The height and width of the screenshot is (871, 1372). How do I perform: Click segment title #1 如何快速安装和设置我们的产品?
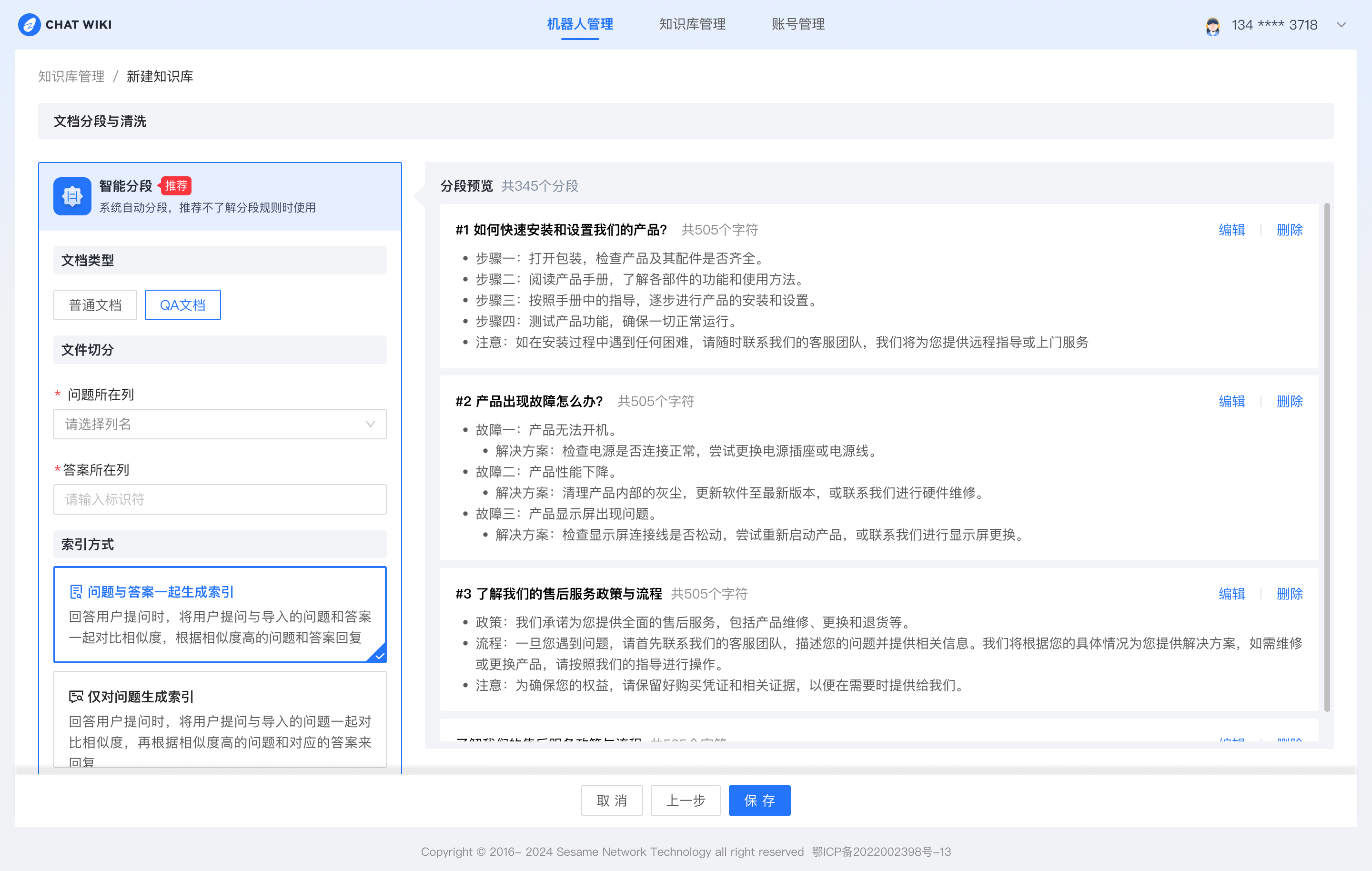[x=561, y=230]
